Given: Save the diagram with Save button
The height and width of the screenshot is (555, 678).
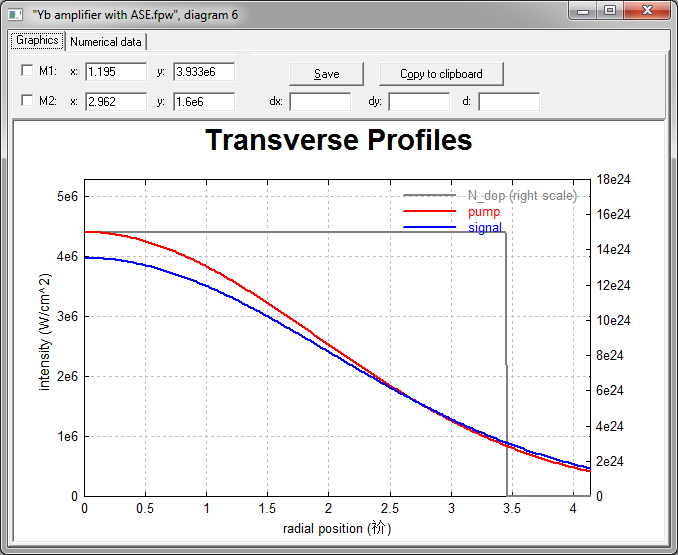Looking at the screenshot, I should click(326, 74).
